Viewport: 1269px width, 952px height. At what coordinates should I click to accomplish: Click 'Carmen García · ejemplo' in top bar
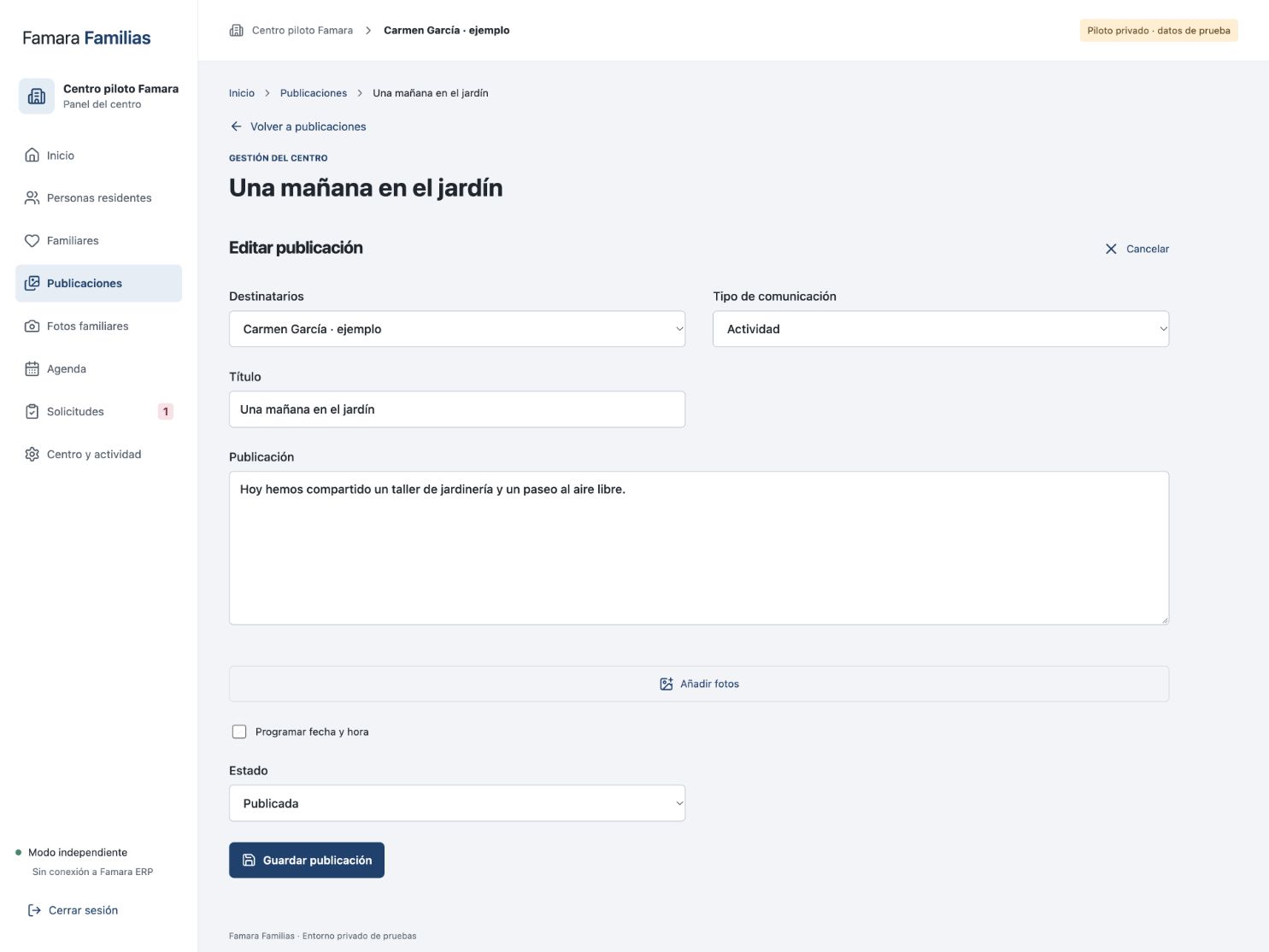[x=447, y=30]
